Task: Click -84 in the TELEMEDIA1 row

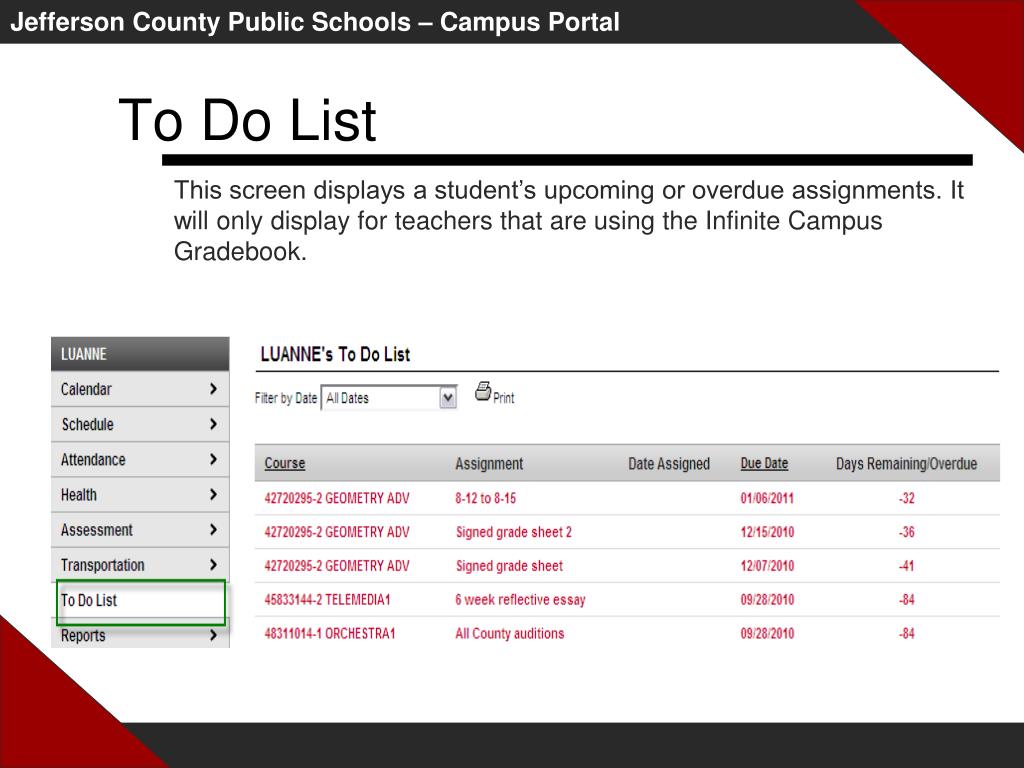Action: pos(906,600)
